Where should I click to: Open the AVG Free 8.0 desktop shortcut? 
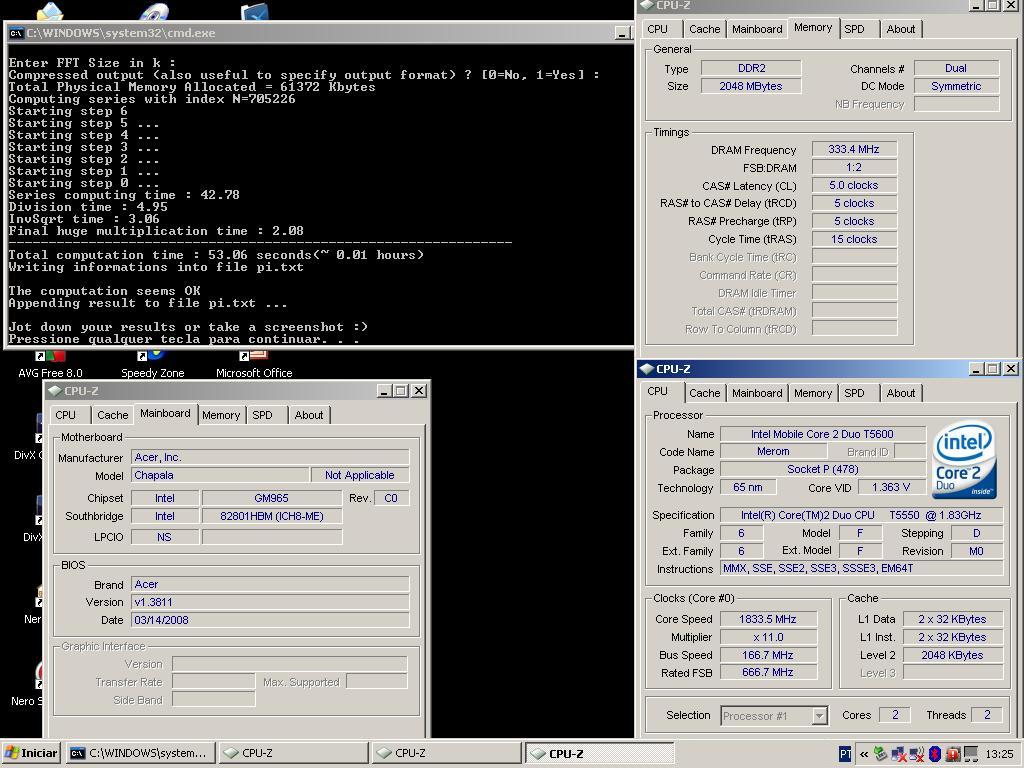(50, 364)
